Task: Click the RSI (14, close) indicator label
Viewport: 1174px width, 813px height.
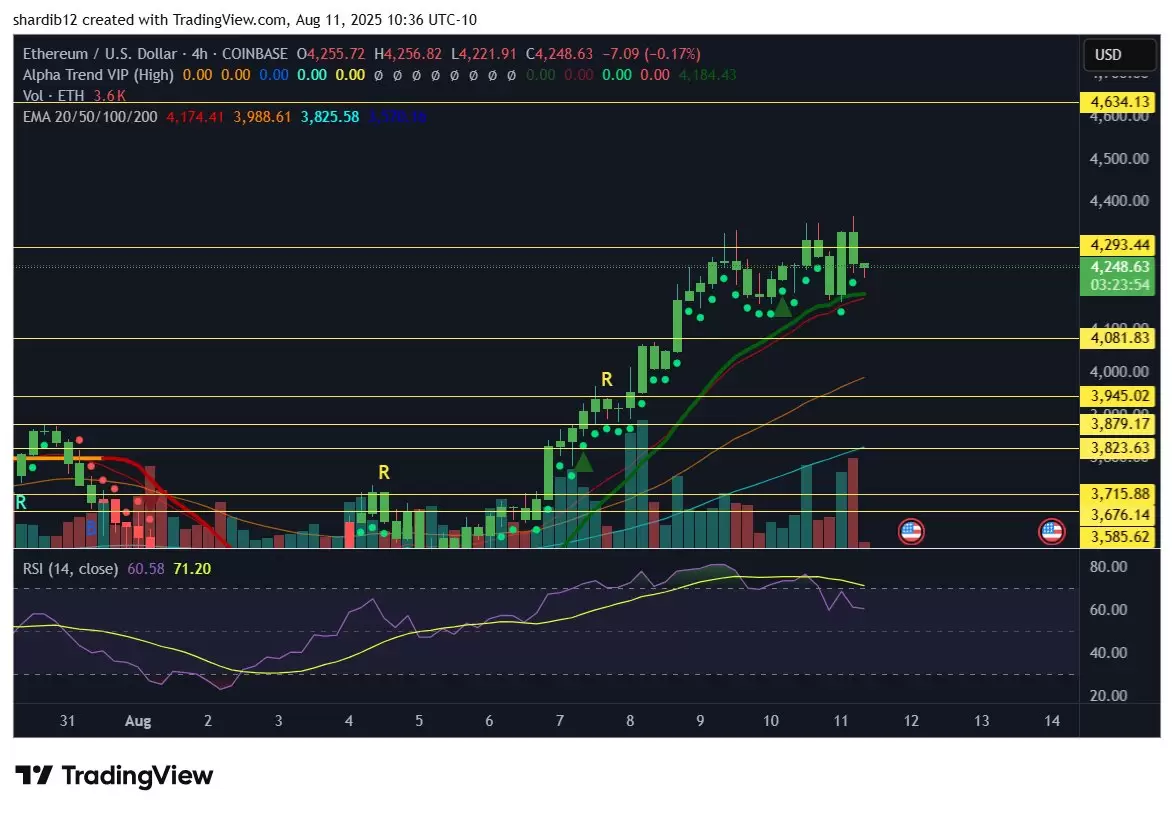Action: click(x=73, y=568)
